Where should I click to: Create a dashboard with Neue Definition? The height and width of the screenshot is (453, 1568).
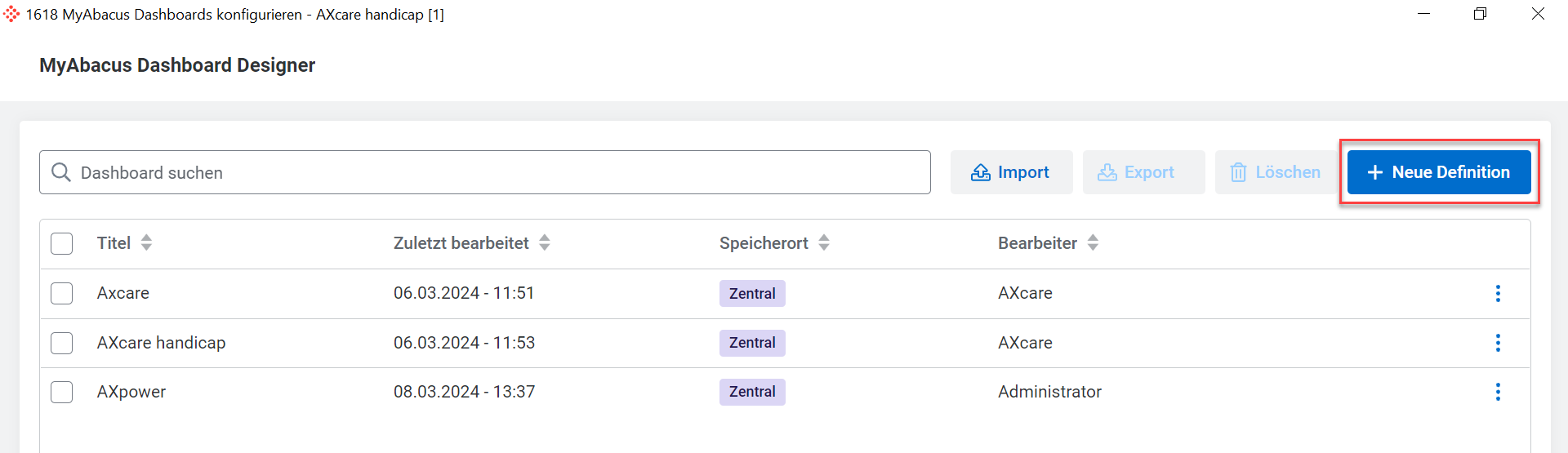click(1439, 172)
